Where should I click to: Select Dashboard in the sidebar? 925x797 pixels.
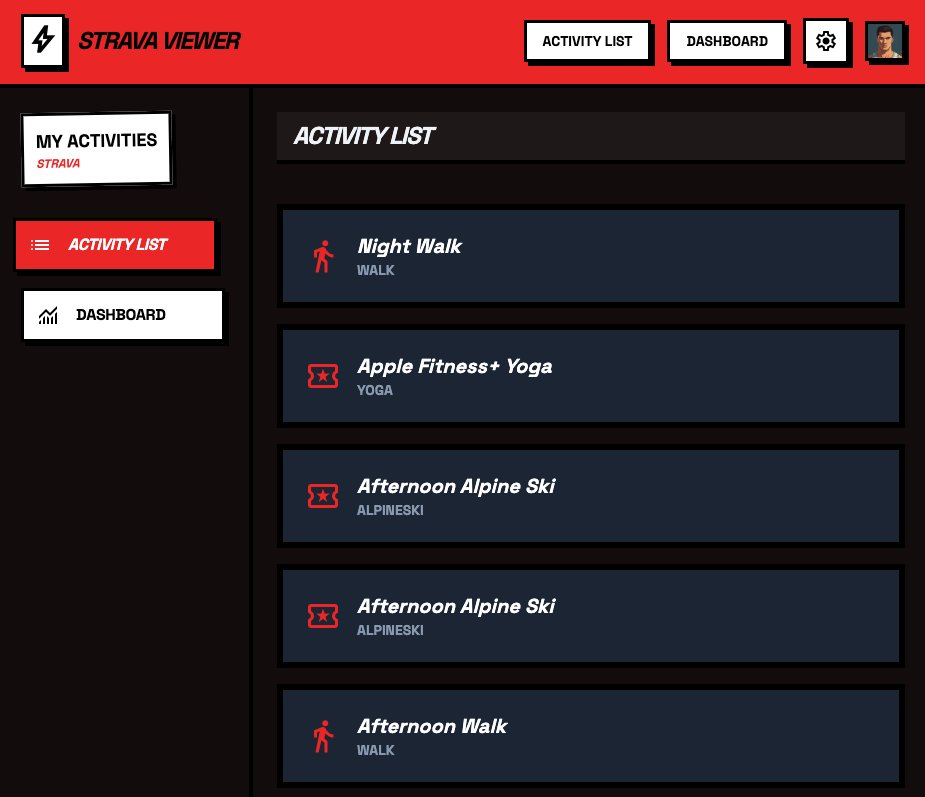(123, 315)
